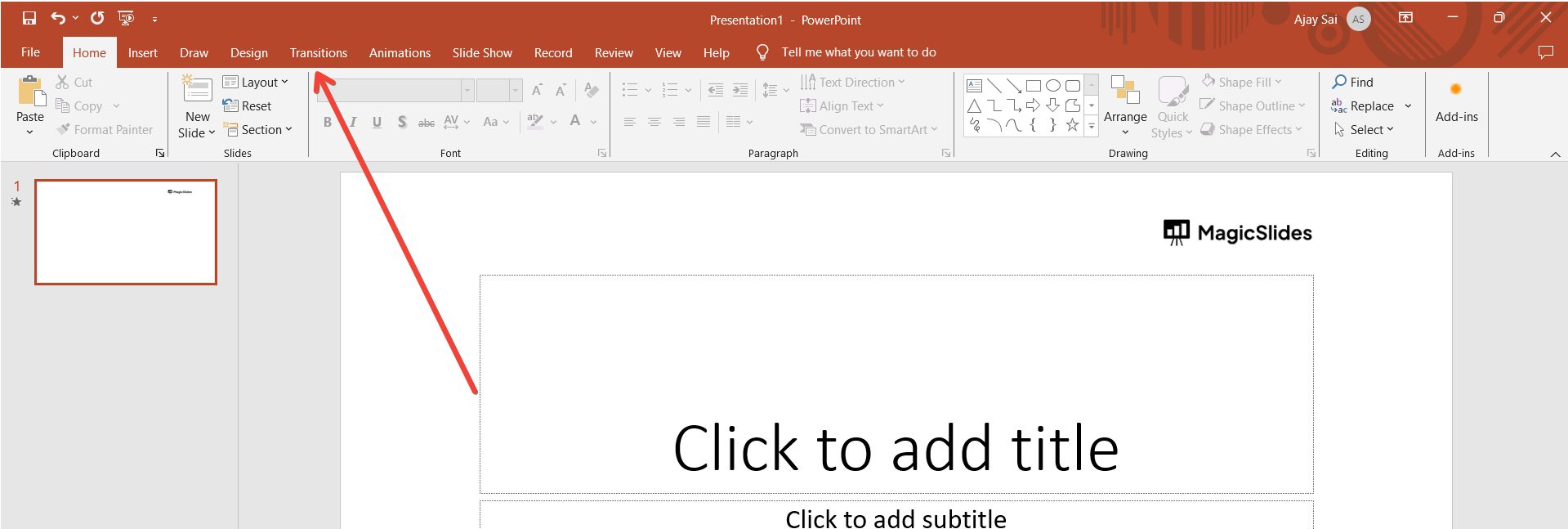Click the Tell me what you want search box

(858, 52)
